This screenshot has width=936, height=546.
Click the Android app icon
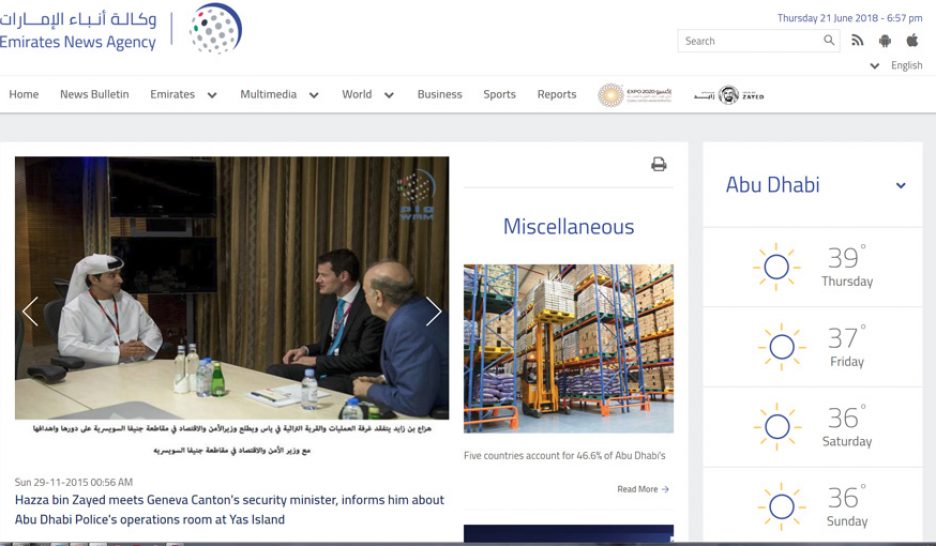pyautogui.click(x=884, y=41)
